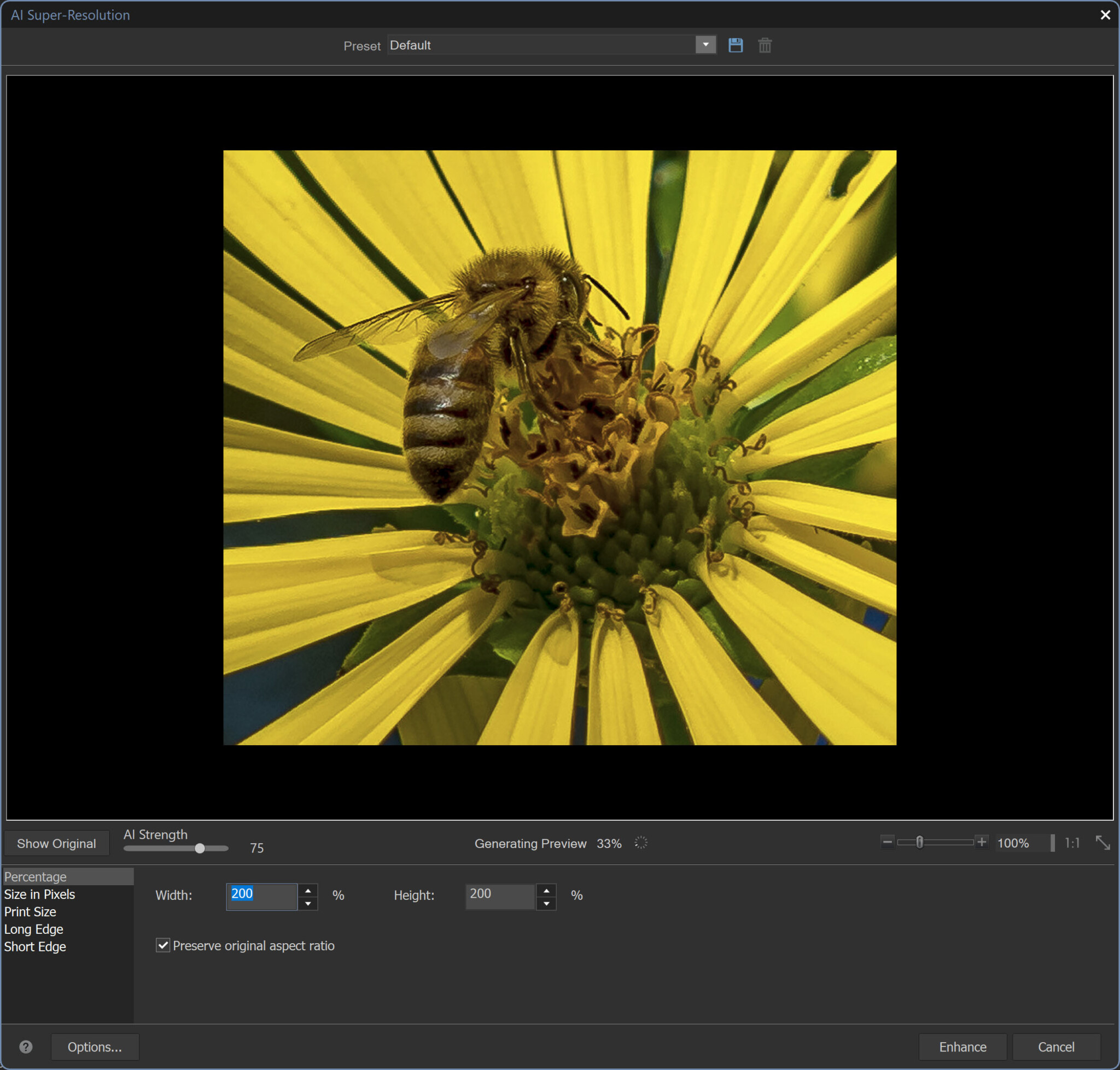
Task: Click the Enhance button
Action: [962, 1046]
